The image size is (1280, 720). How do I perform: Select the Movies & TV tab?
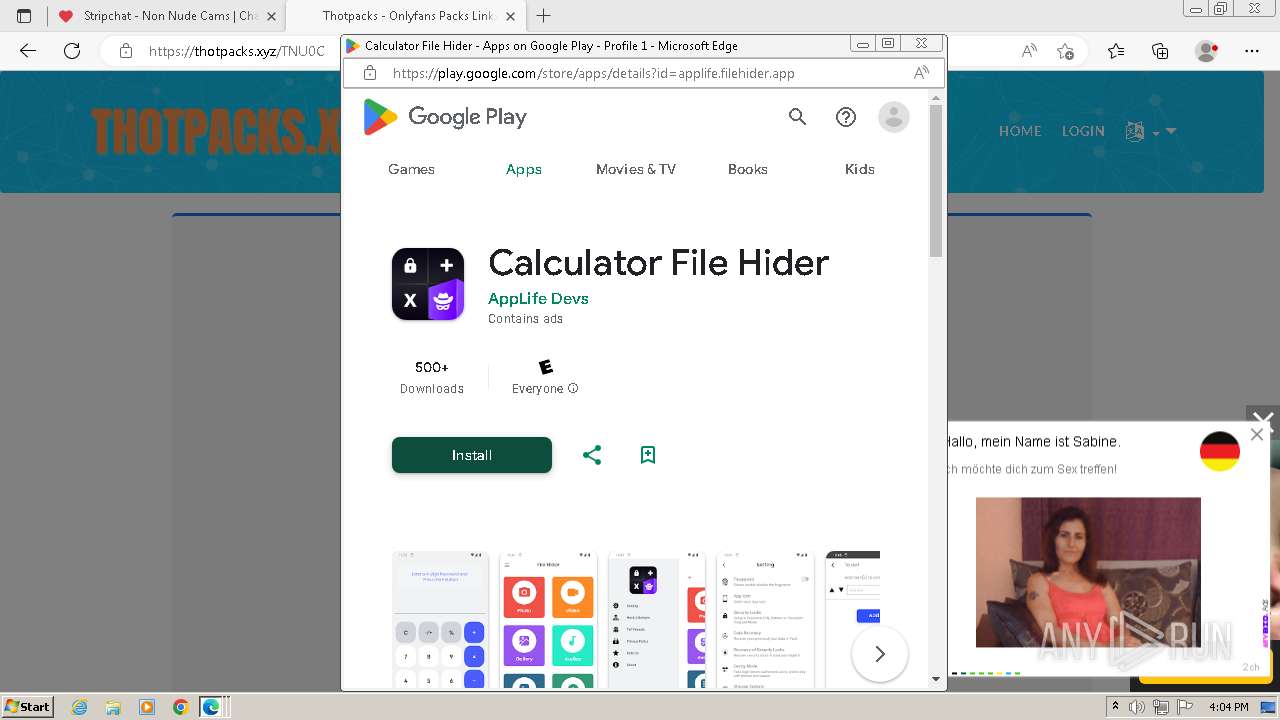coord(636,169)
